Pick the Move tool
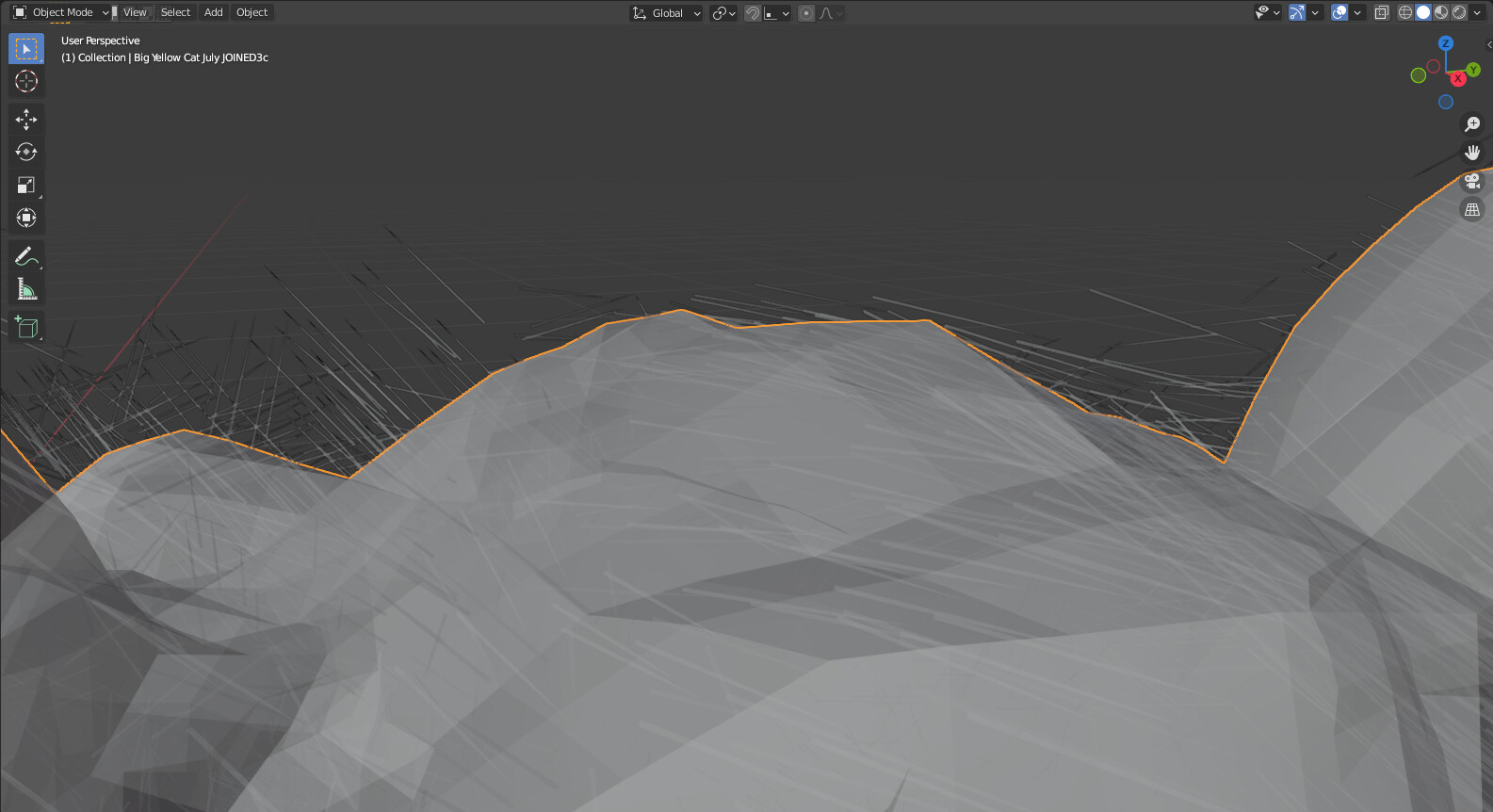Screen dimensions: 1493x812 26,119
